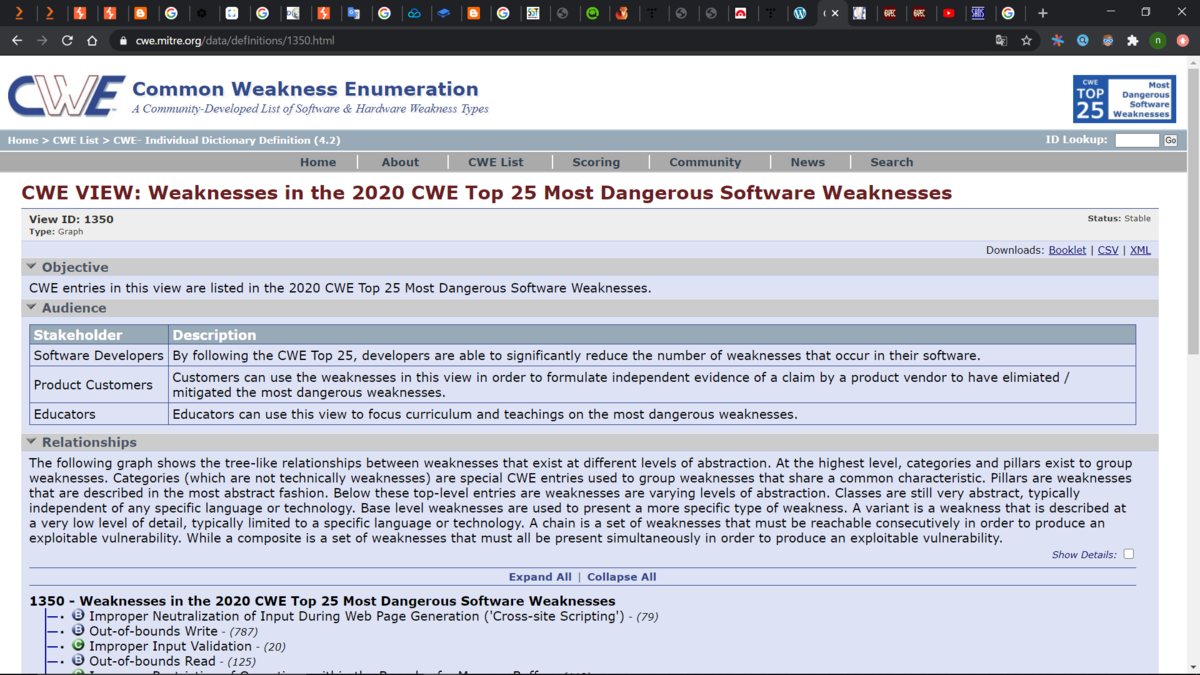Collapse the Relationships section
Screen dimensions: 1200x675
(32, 442)
